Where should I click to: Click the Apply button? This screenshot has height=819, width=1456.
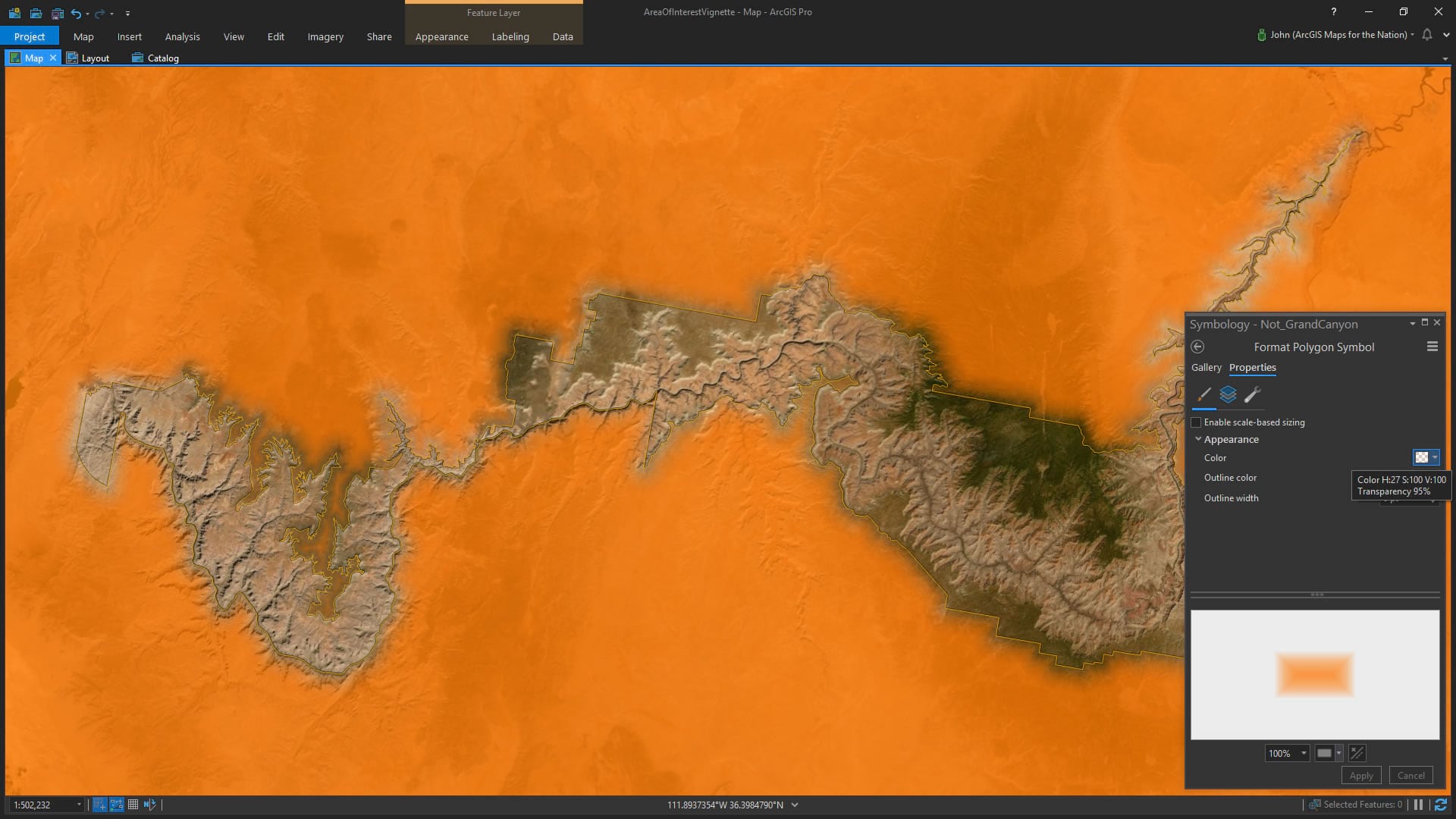click(x=1361, y=775)
